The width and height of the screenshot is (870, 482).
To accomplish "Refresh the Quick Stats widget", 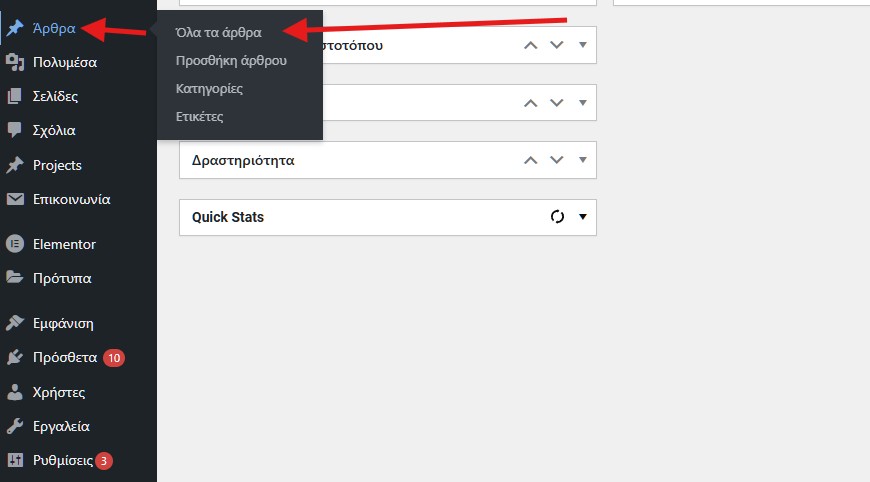I will coord(557,217).
